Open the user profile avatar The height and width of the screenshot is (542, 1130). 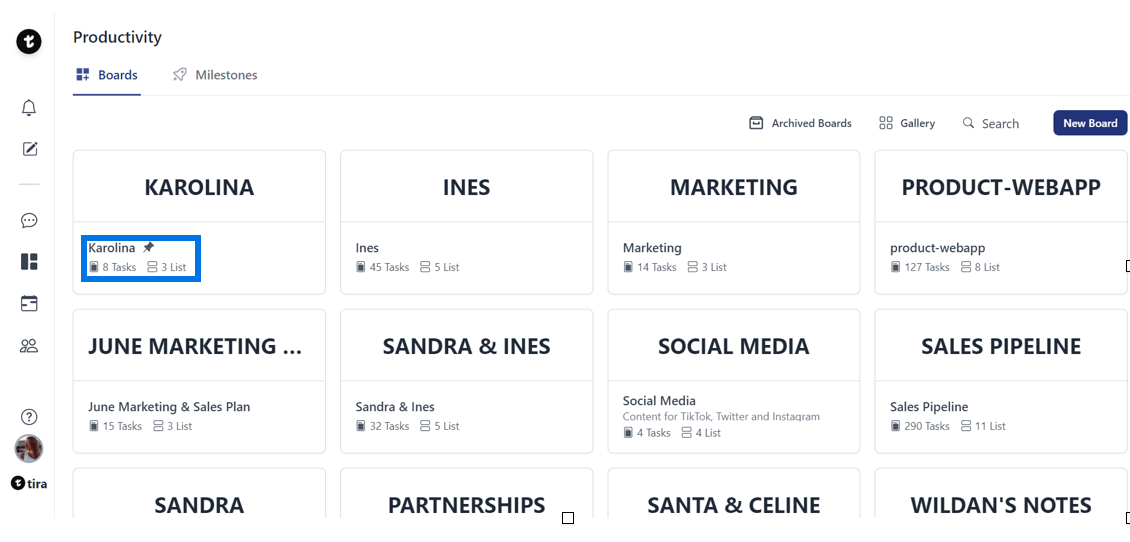(29, 448)
